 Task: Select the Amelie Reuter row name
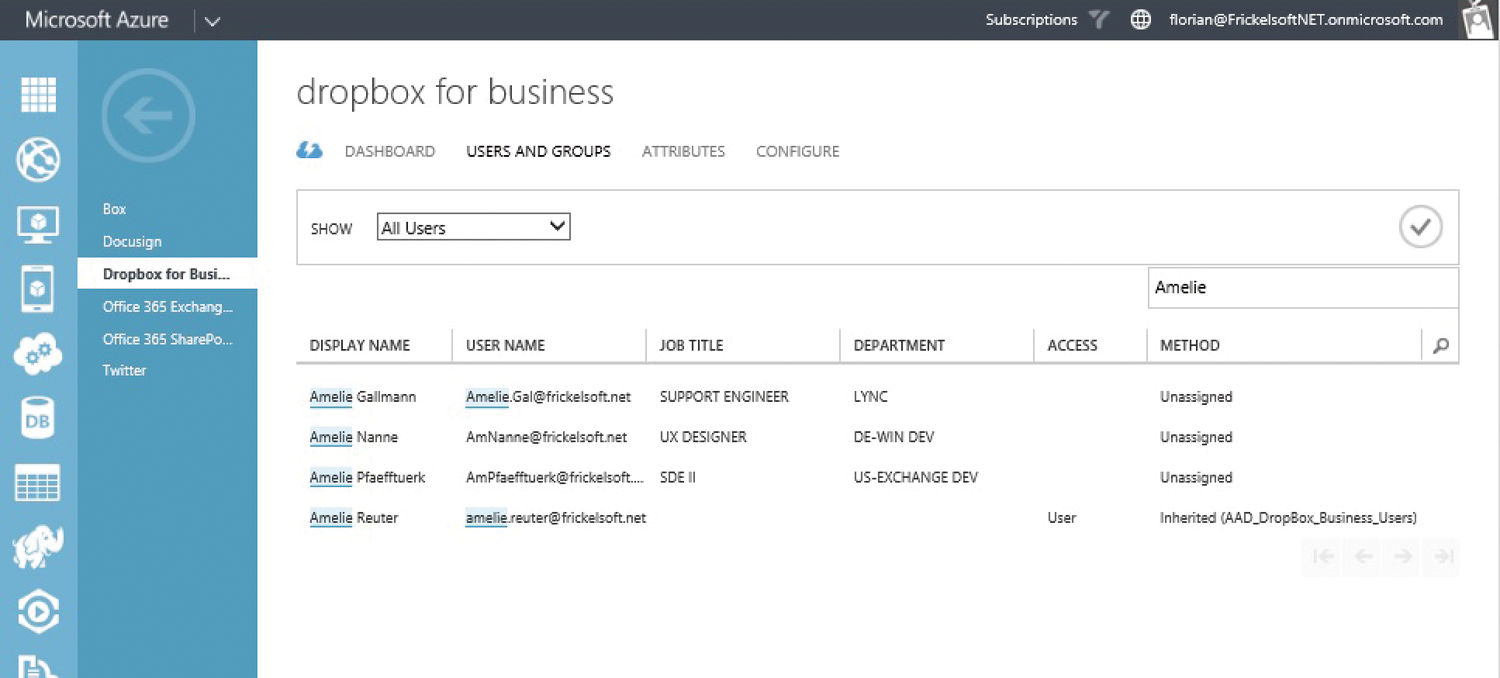tap(354, 518)
